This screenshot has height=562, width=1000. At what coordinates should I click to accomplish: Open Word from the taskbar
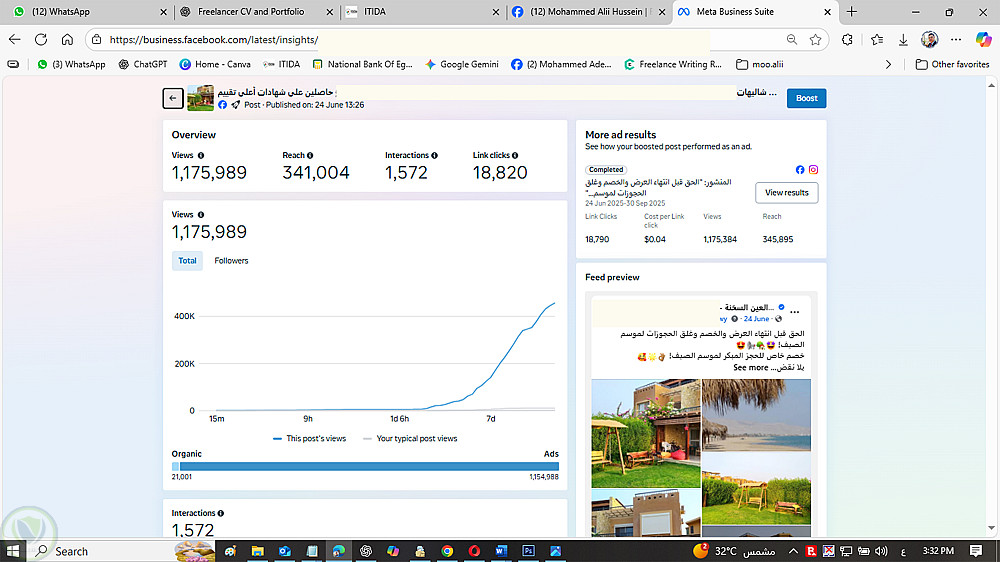(501, 551)
